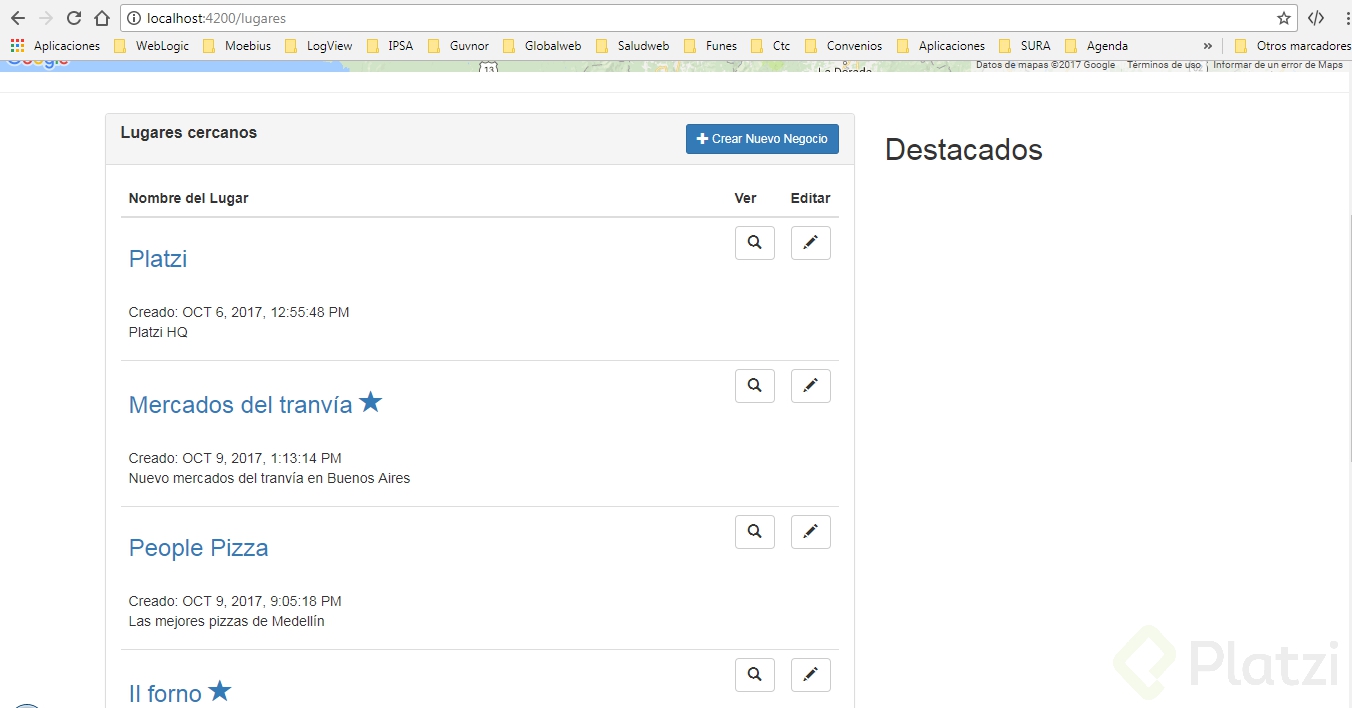This screenshot has height=708, width=1352.
Task: Bookmark page with the star icon
Action: [x=1283, y=18]
